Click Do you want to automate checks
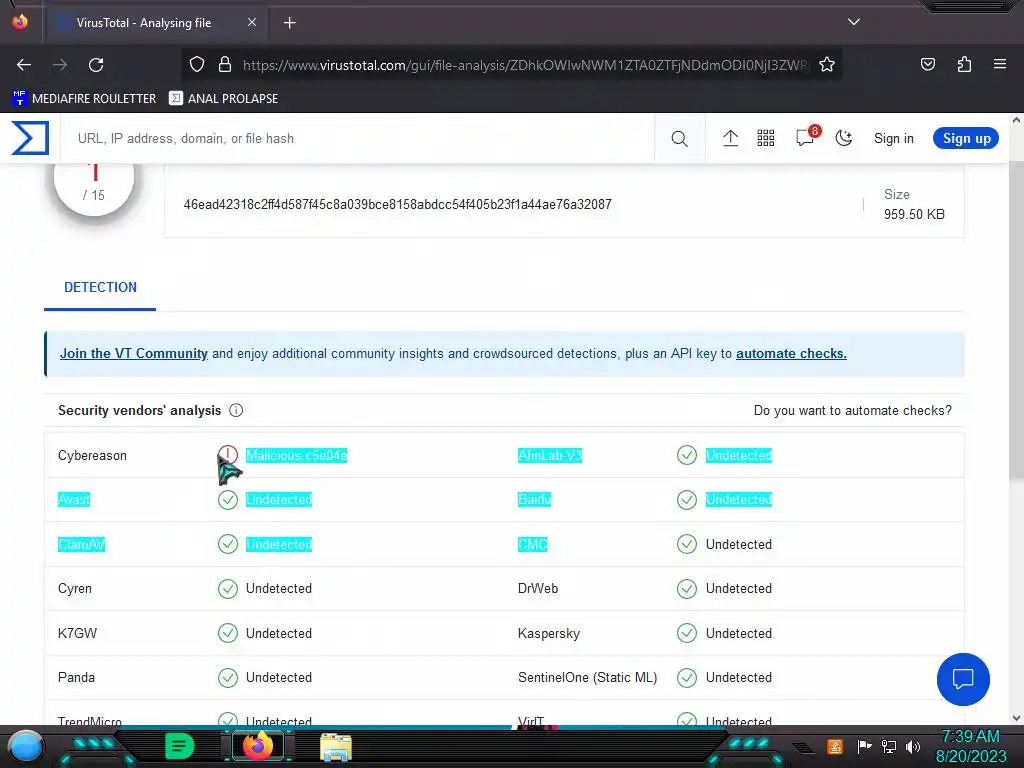1024x768 pixels. tap(852, 410)
